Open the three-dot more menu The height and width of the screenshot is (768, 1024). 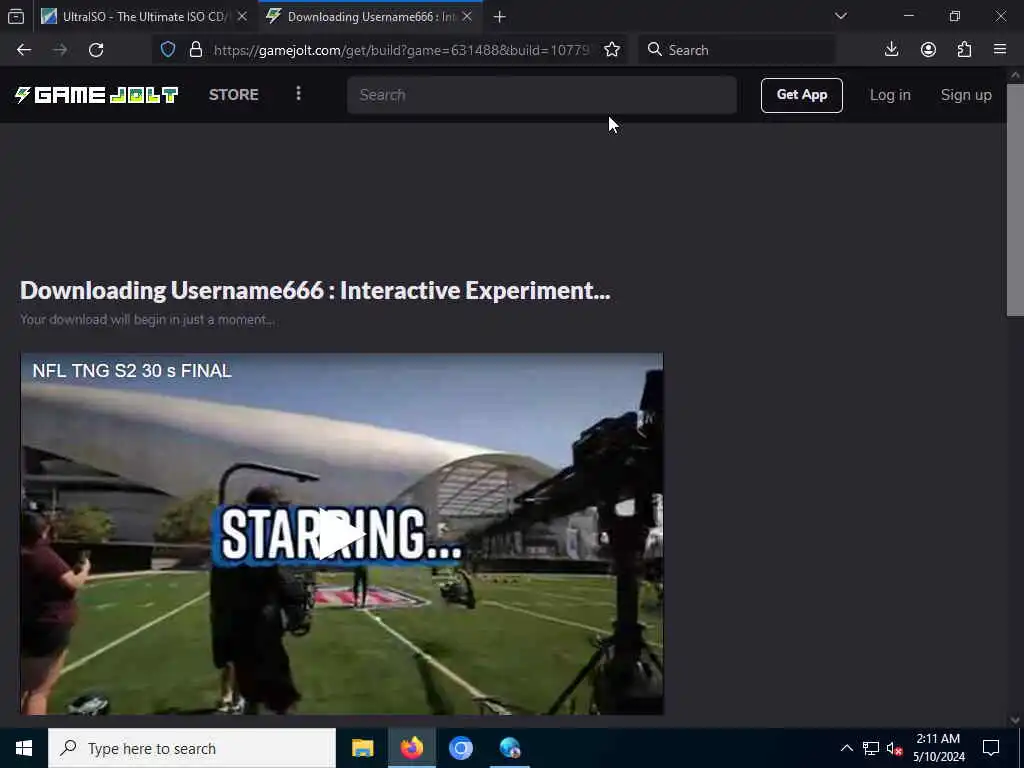click(298, 93)
